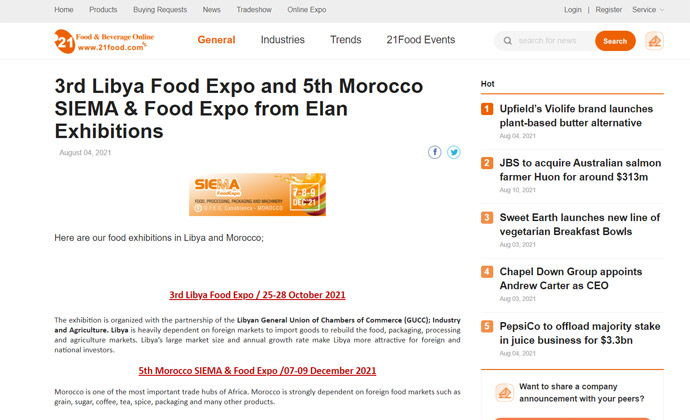The height and width of the screenshot is (420, 690).
Task: Open the 21Food Events tab
Action: (421, 40)
